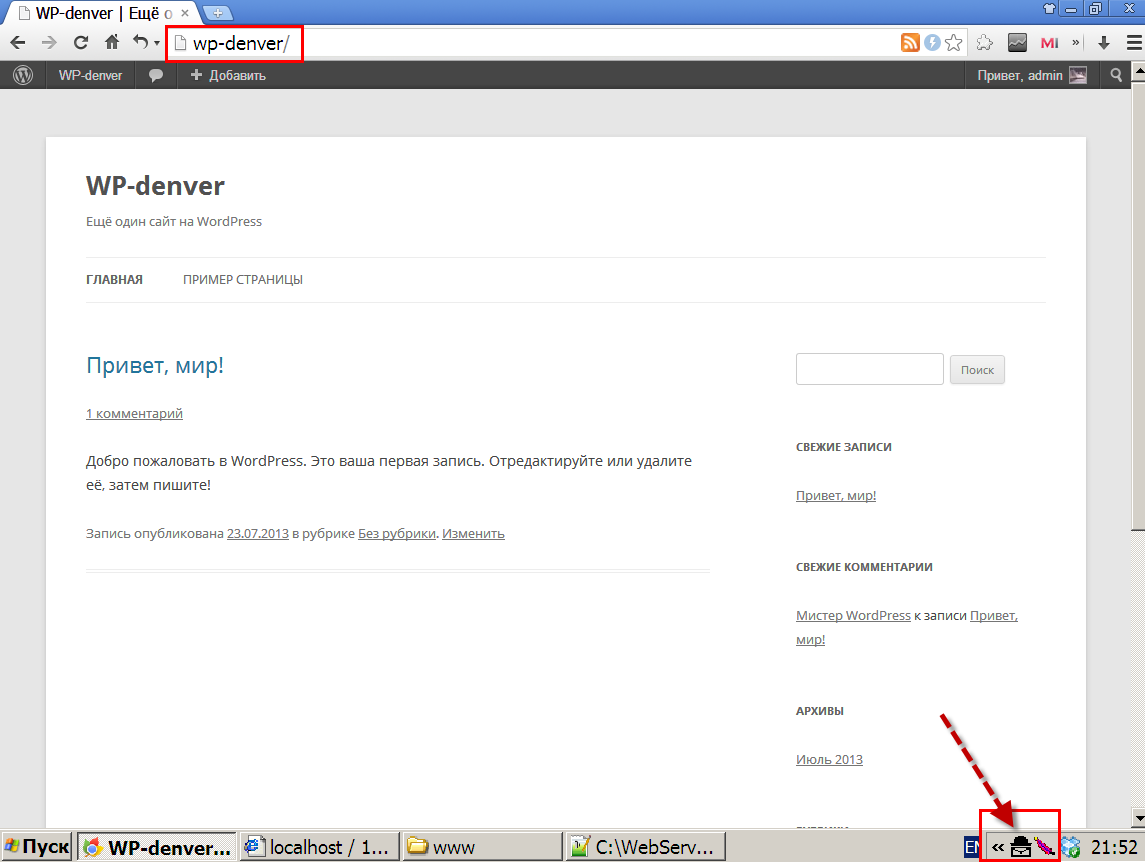The image size is (1145, 862).
Task: Click the scrollbar up arrow
Action: [x=1138, y=71]
